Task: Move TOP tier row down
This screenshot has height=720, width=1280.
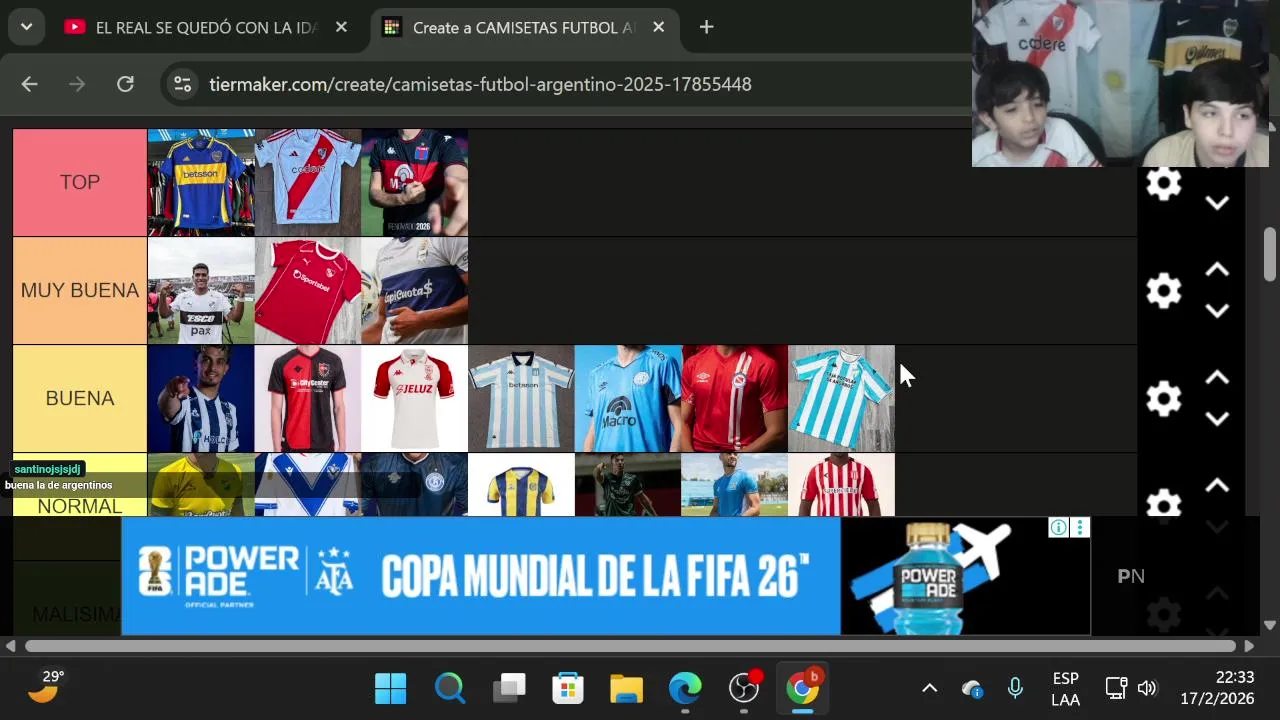Action: (1217, 203)
